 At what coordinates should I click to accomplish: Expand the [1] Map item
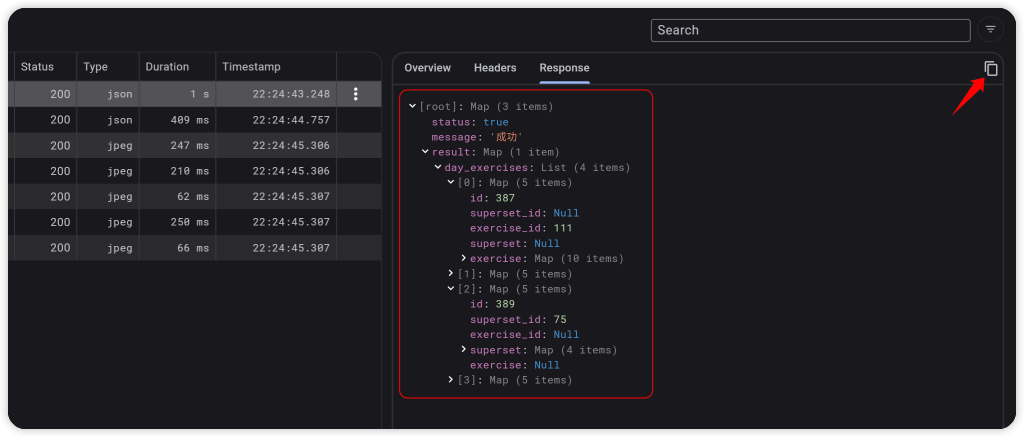point(451,274)
